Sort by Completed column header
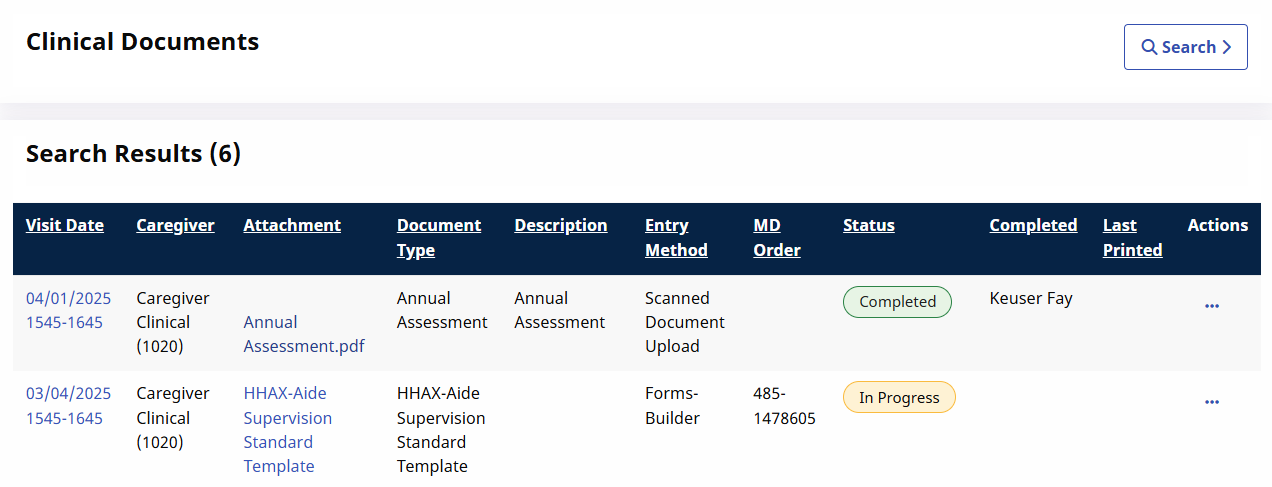The height and width of the screenshot is (487, 1272). coord(1033,225)
